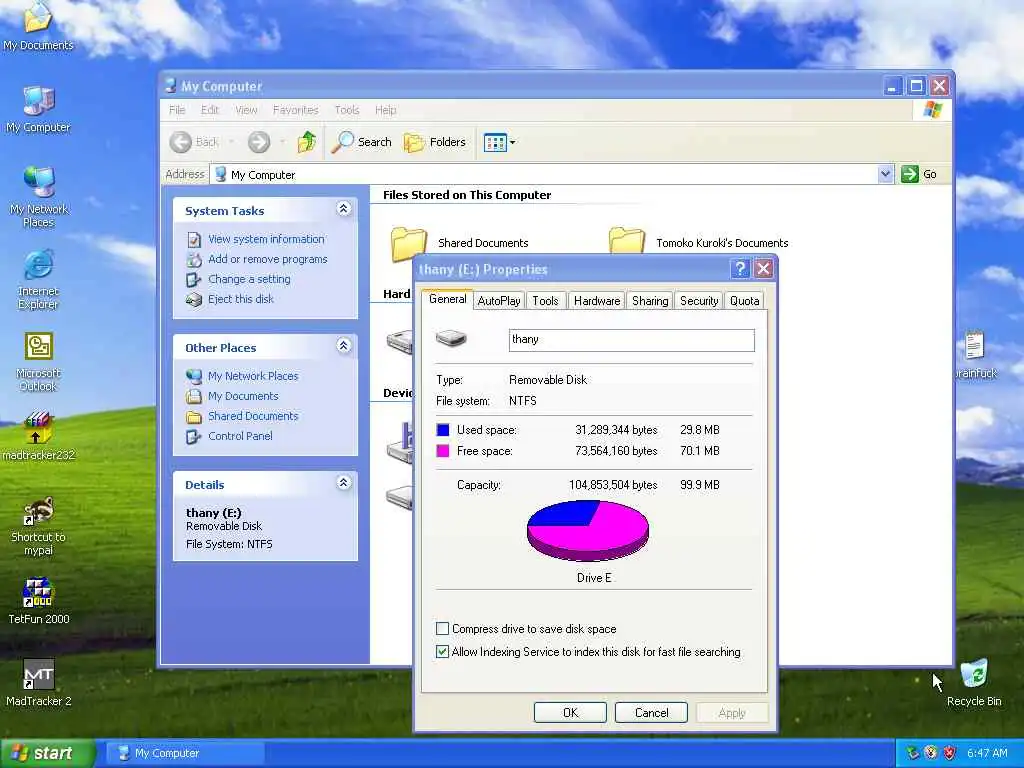Image resolution: width=1024 pixels, height=768 pixels.
Task: Toggle the Folders pane button
Action: [435, 142]
